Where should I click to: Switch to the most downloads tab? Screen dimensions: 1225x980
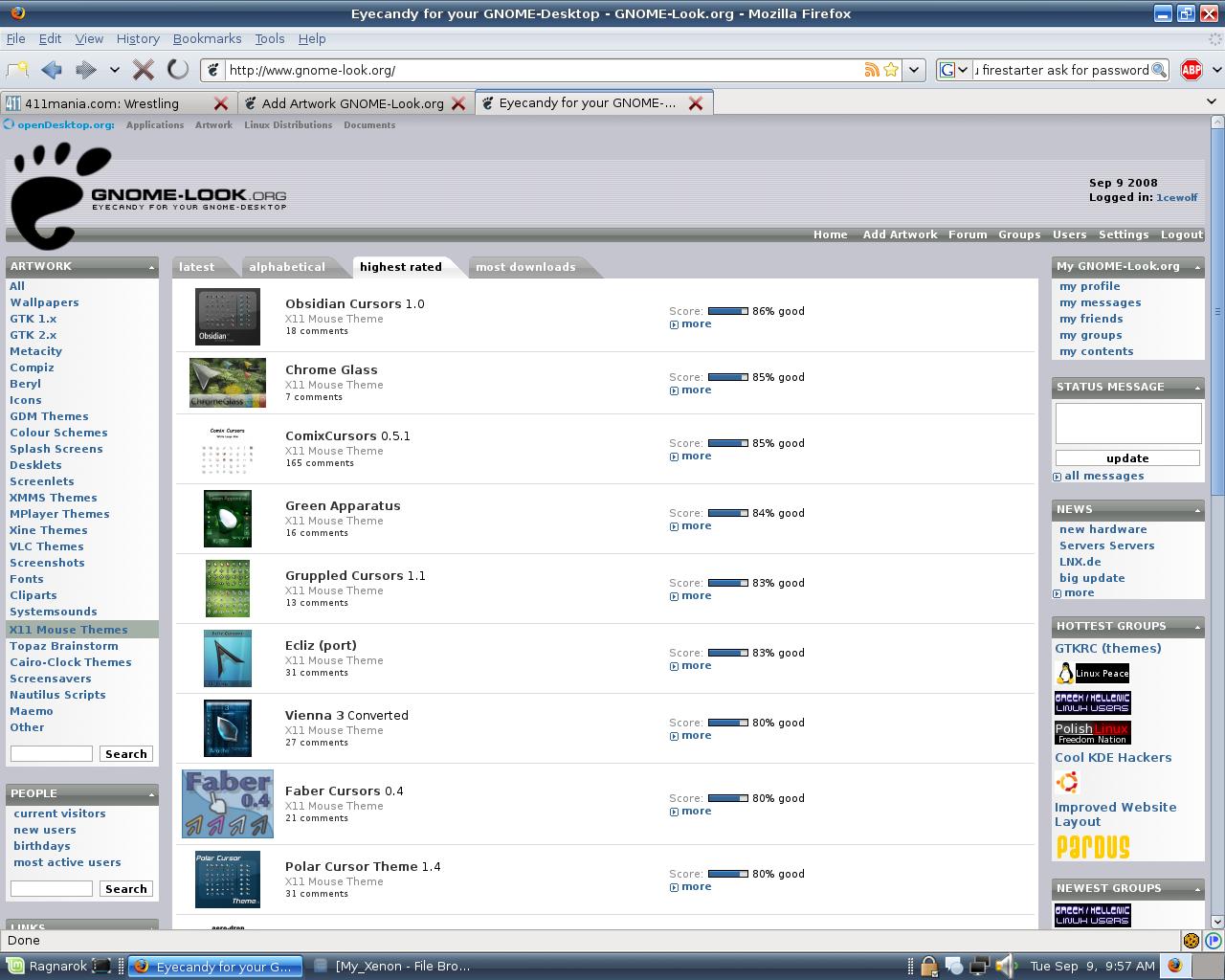point(525,267)
